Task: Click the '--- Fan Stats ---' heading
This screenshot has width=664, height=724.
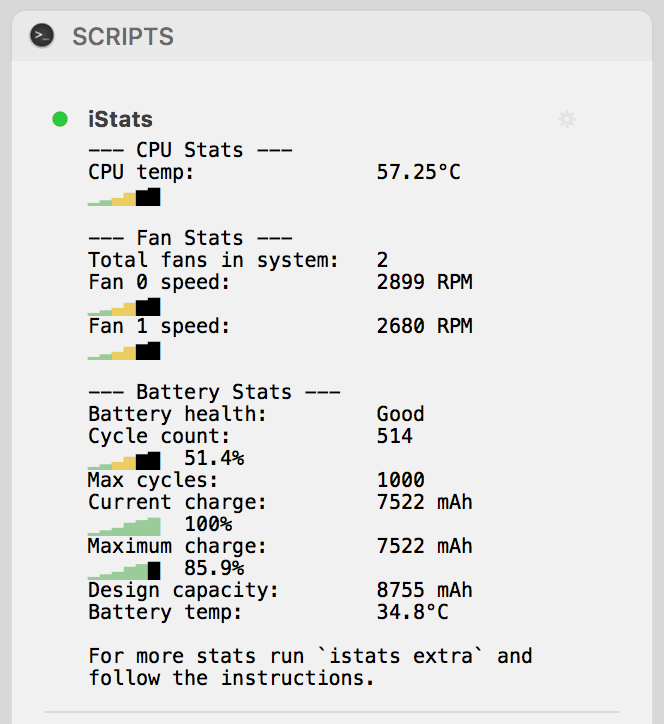Action: coord(190,238)
